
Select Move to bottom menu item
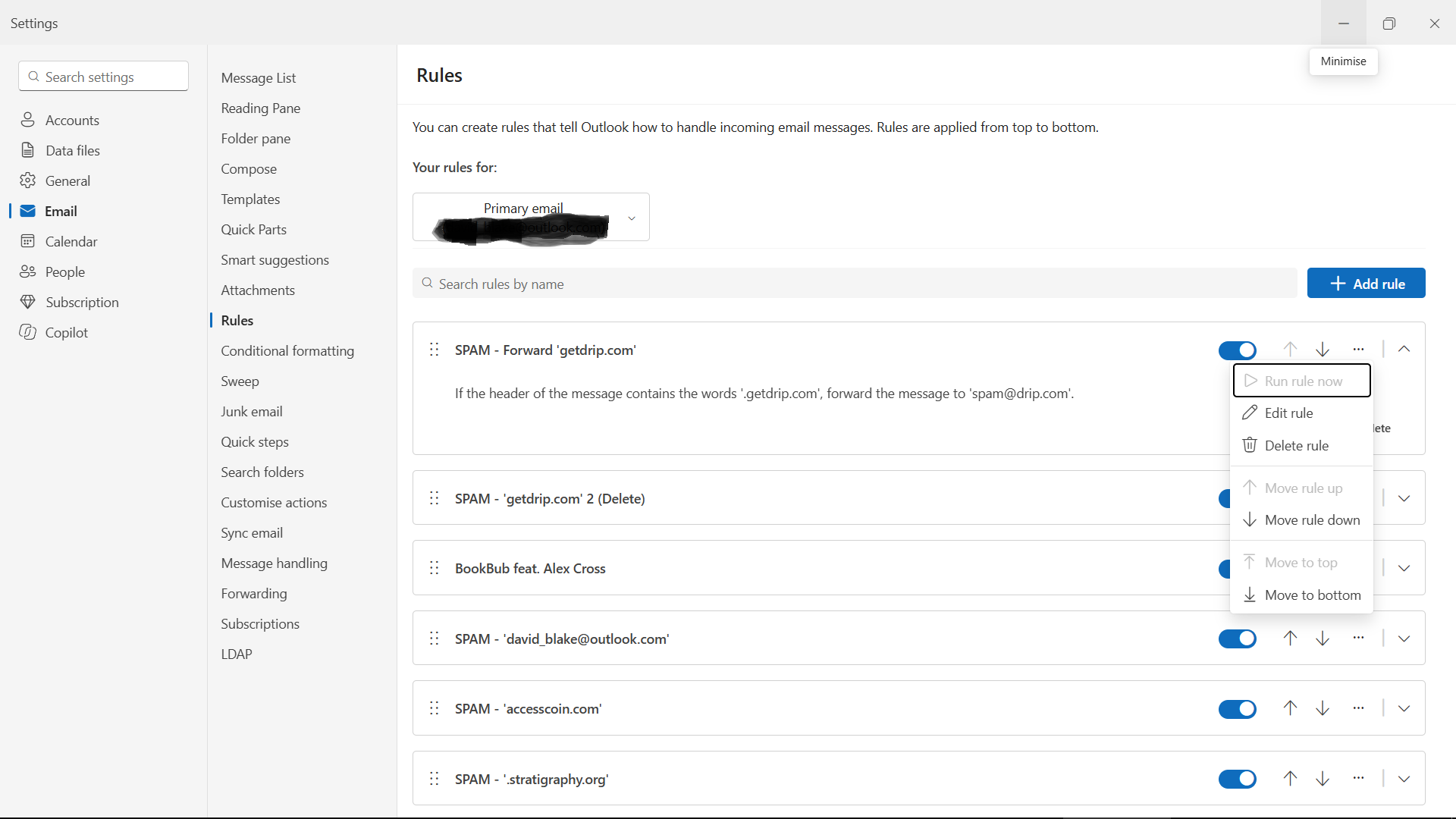(x=1301, y=595)
